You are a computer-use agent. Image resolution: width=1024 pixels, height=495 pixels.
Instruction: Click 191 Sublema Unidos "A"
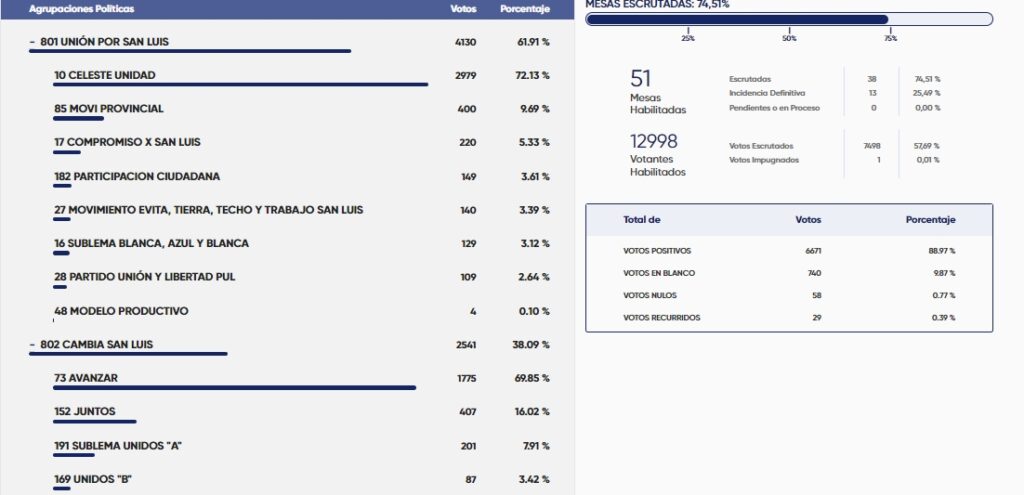pyautogui.click(x=117, y=445)
